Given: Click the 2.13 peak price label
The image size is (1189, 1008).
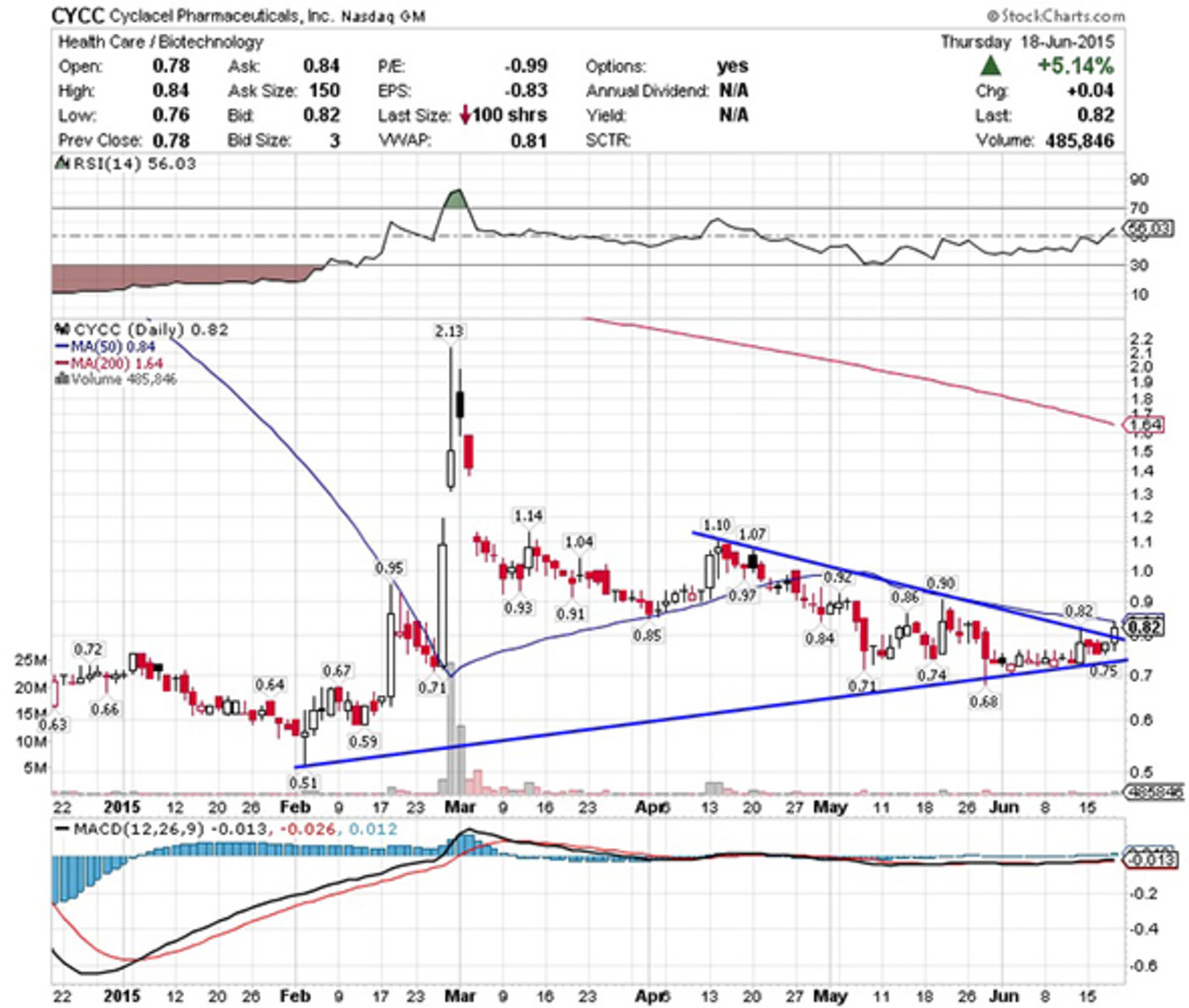Looking at the screenshot, I should point(449,332).
